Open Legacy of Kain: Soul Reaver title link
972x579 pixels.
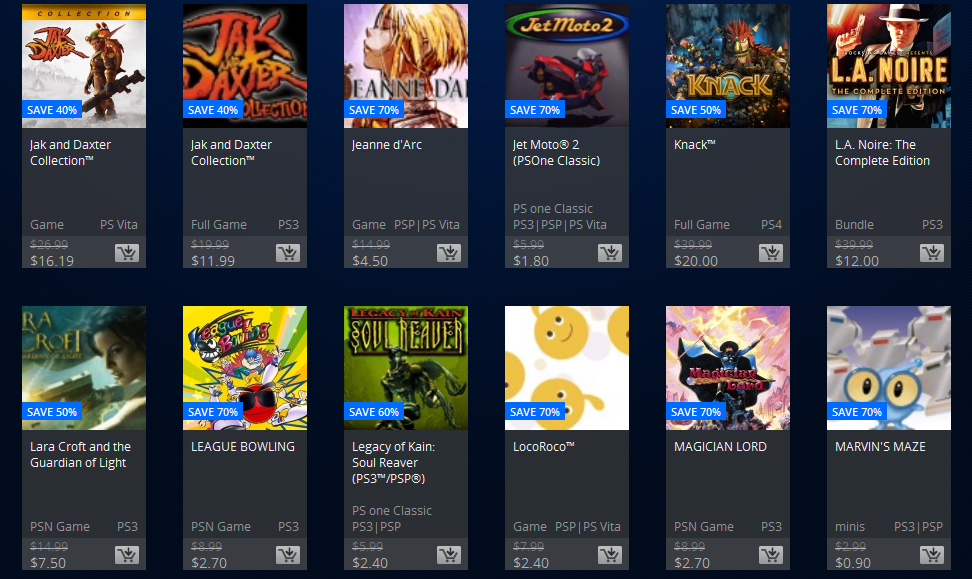(394, 462)
